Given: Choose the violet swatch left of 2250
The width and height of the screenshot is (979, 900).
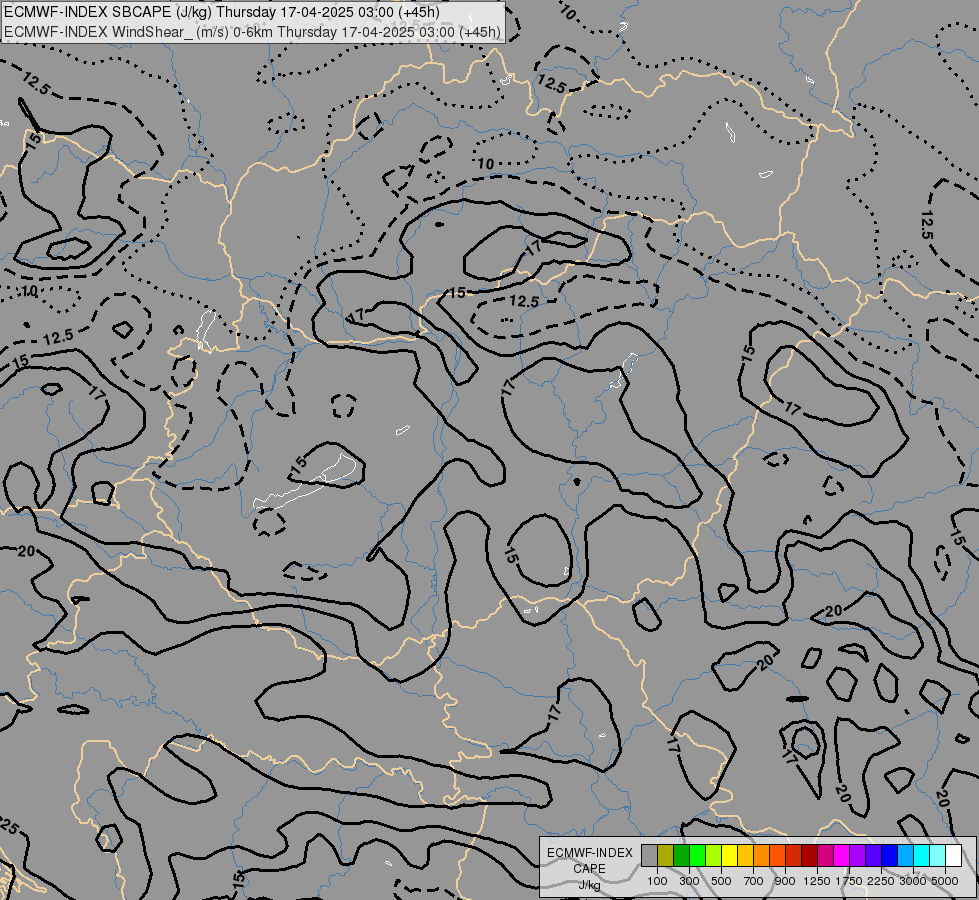Looking at the screenshot, I should coord(873,856).
